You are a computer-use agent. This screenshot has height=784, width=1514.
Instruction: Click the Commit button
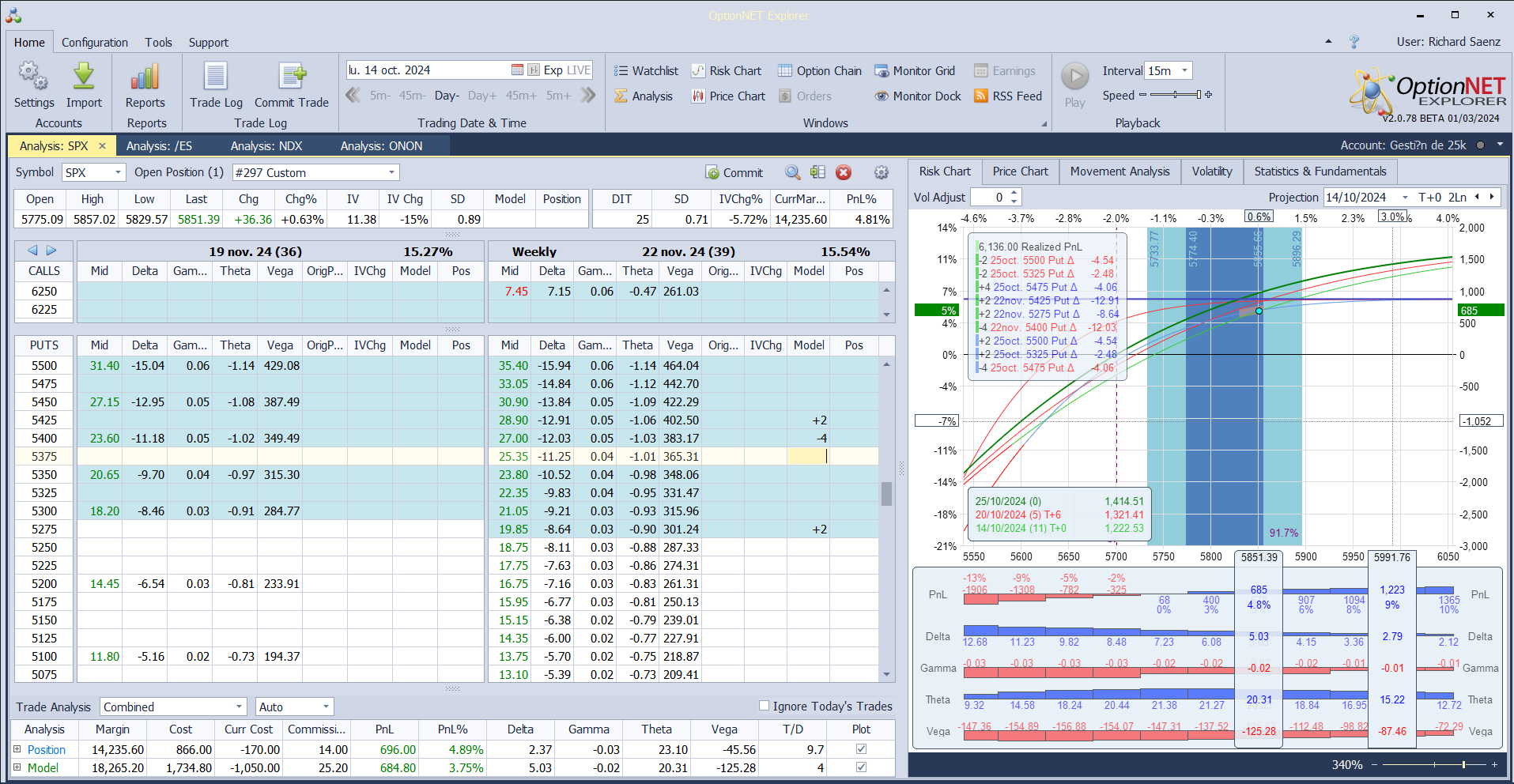click(x=734, y=173)
